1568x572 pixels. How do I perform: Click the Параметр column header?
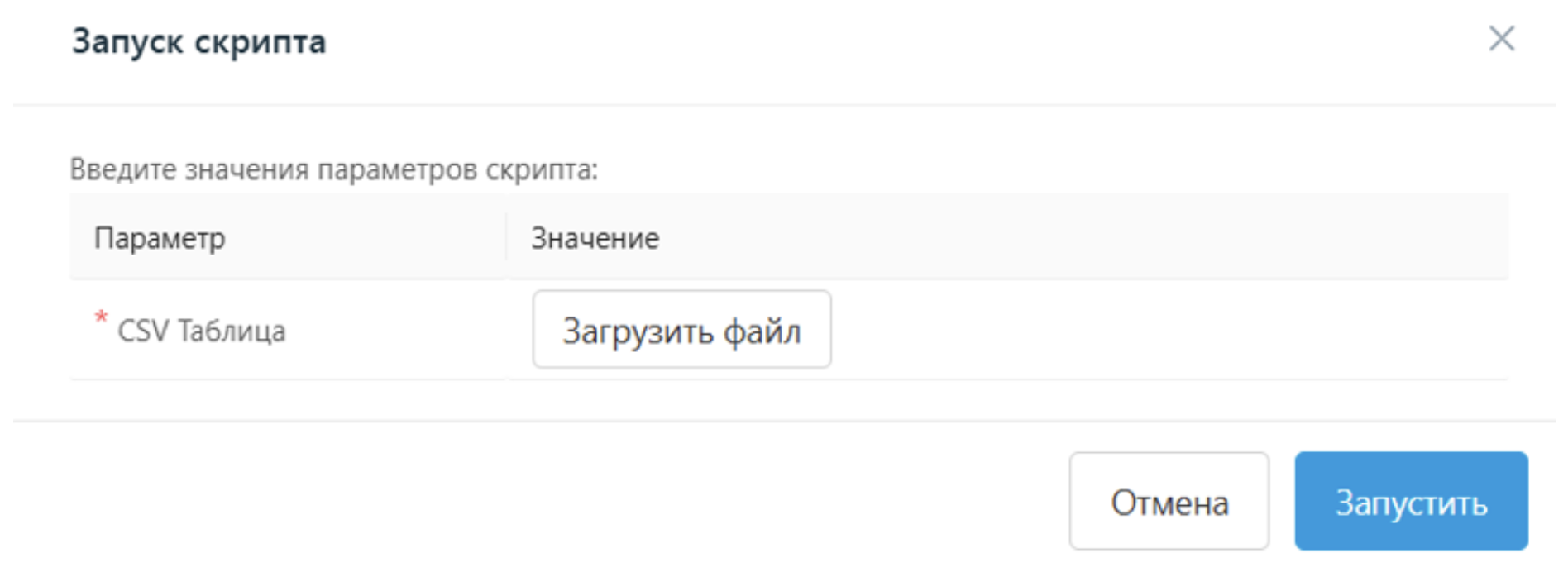tap(160, 238)
